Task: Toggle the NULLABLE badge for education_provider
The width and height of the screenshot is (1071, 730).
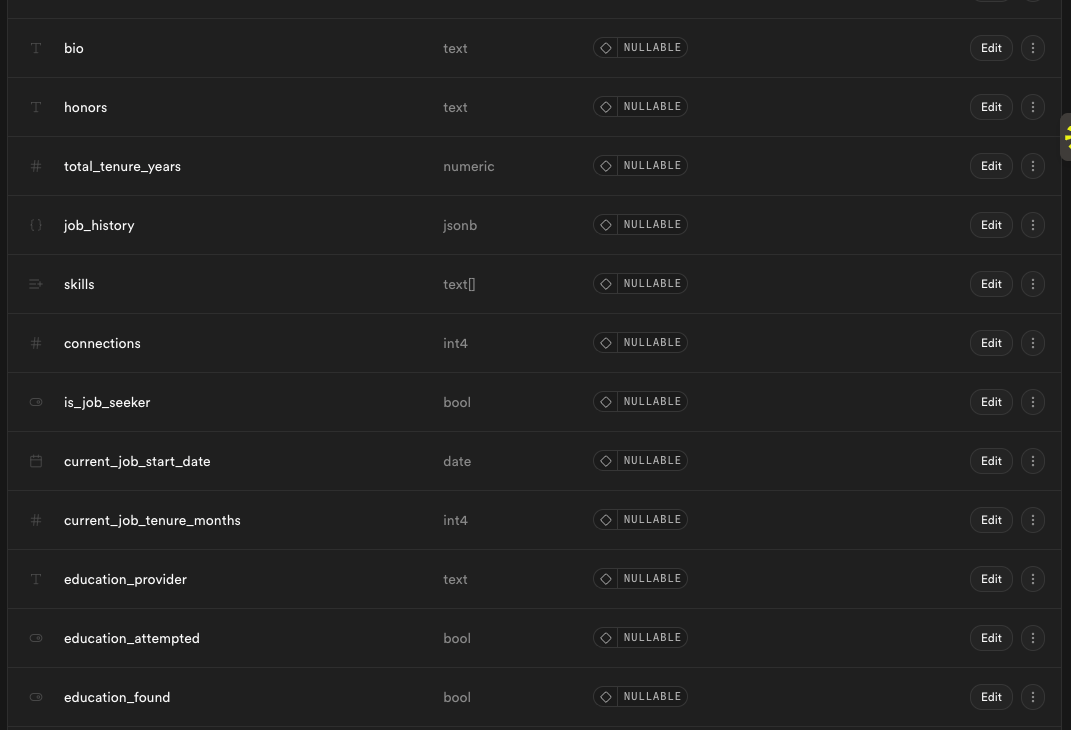Action: click(x=640, y=578)
